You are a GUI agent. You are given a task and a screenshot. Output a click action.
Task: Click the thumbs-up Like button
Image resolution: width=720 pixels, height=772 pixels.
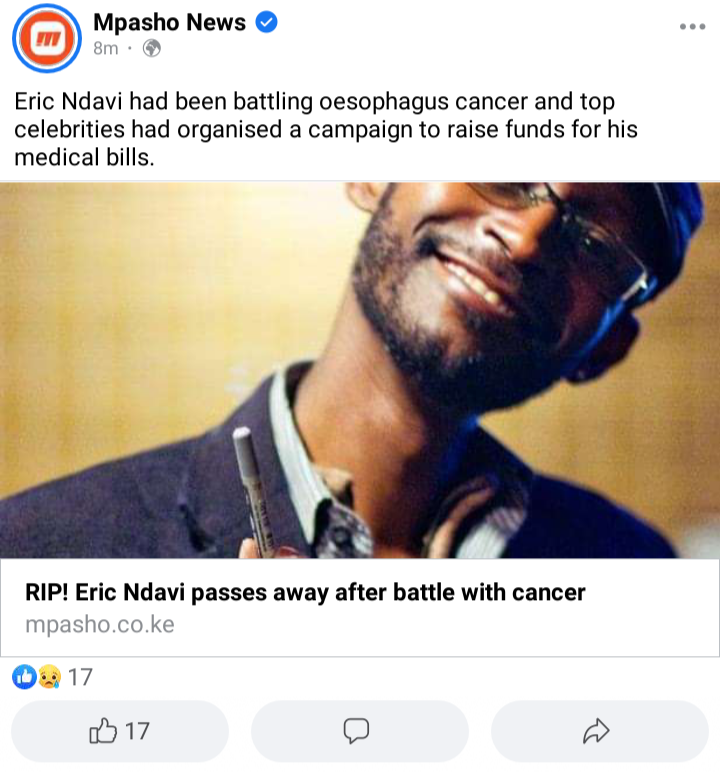coord(120,731)
